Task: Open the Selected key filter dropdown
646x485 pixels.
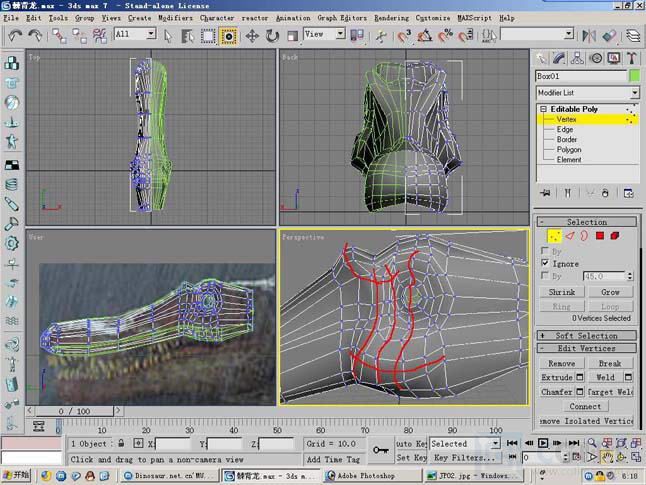Action: 496,443
